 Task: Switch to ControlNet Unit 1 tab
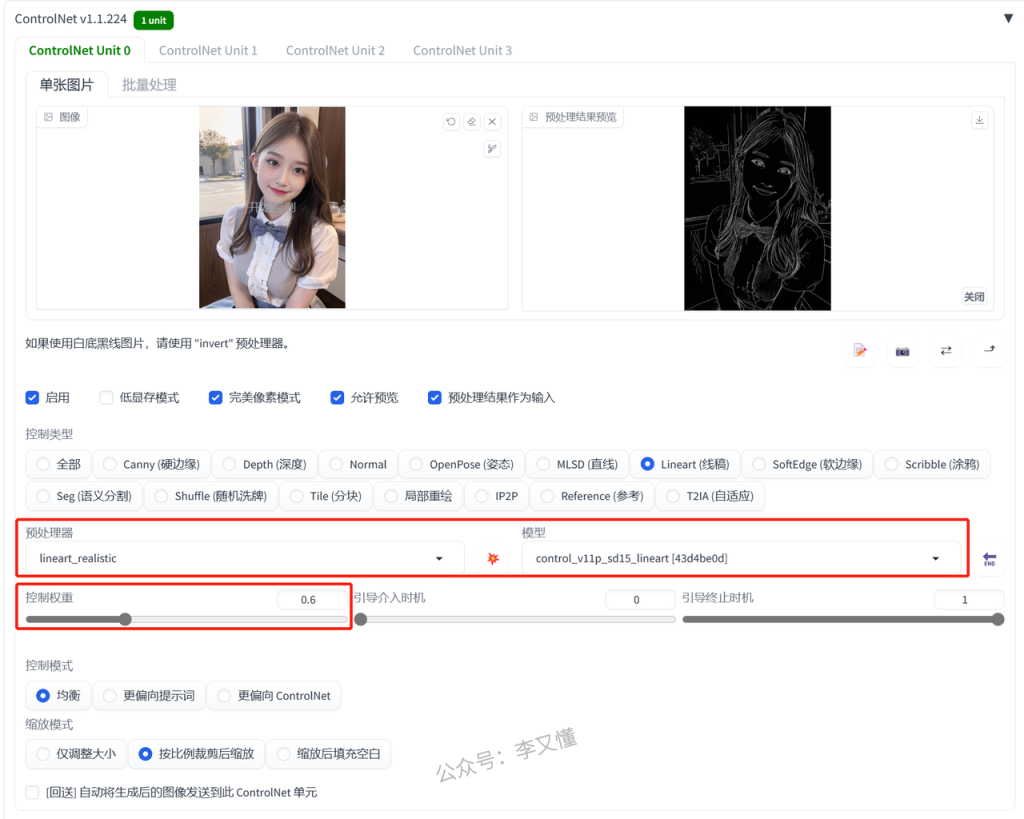point(208,50)
